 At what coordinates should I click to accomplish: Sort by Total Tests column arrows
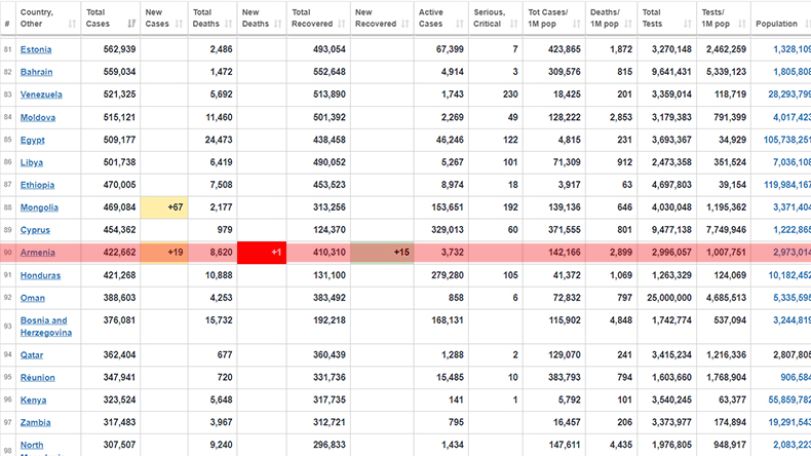click(x=687, y=24)
